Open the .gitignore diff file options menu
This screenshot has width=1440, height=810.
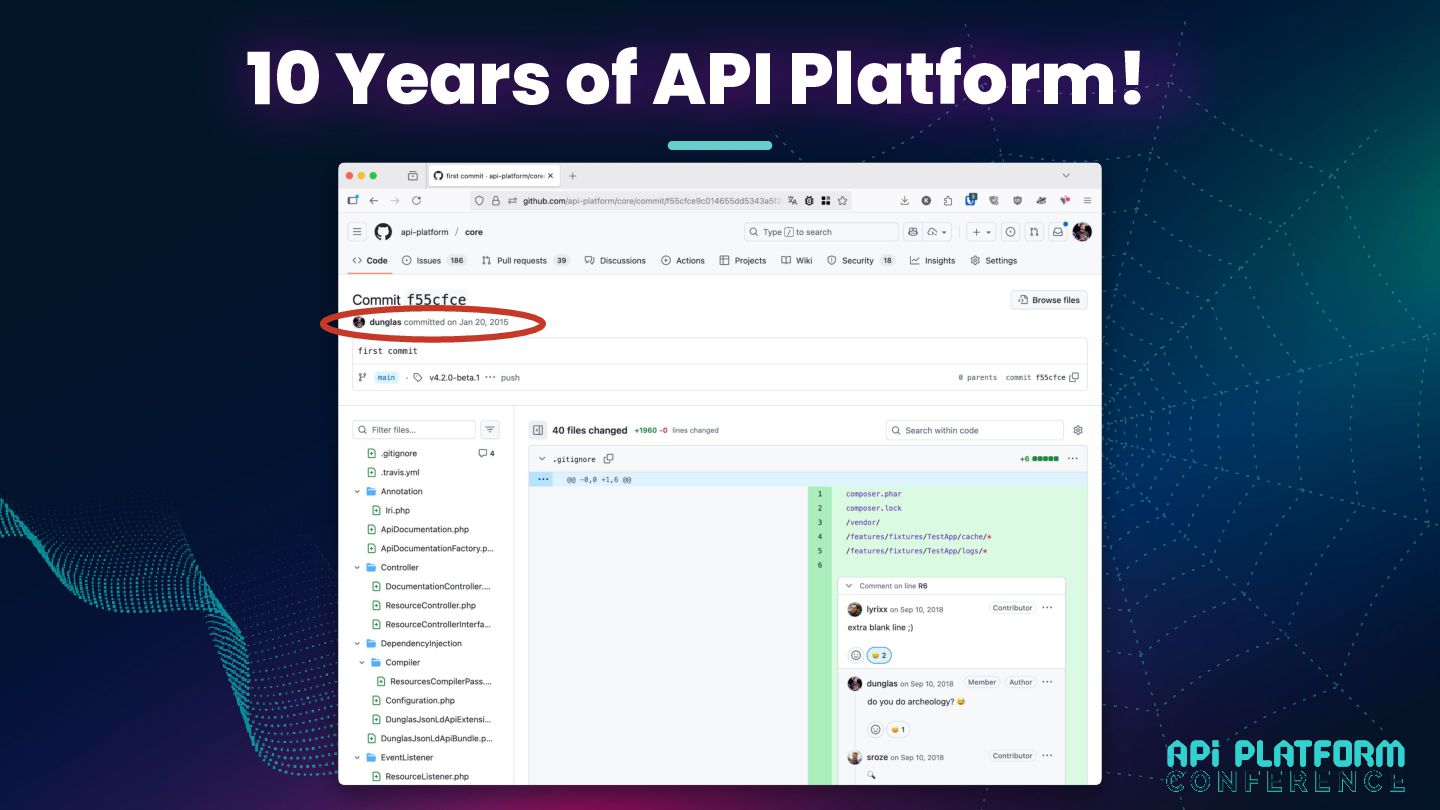[x=1072, y=459]
